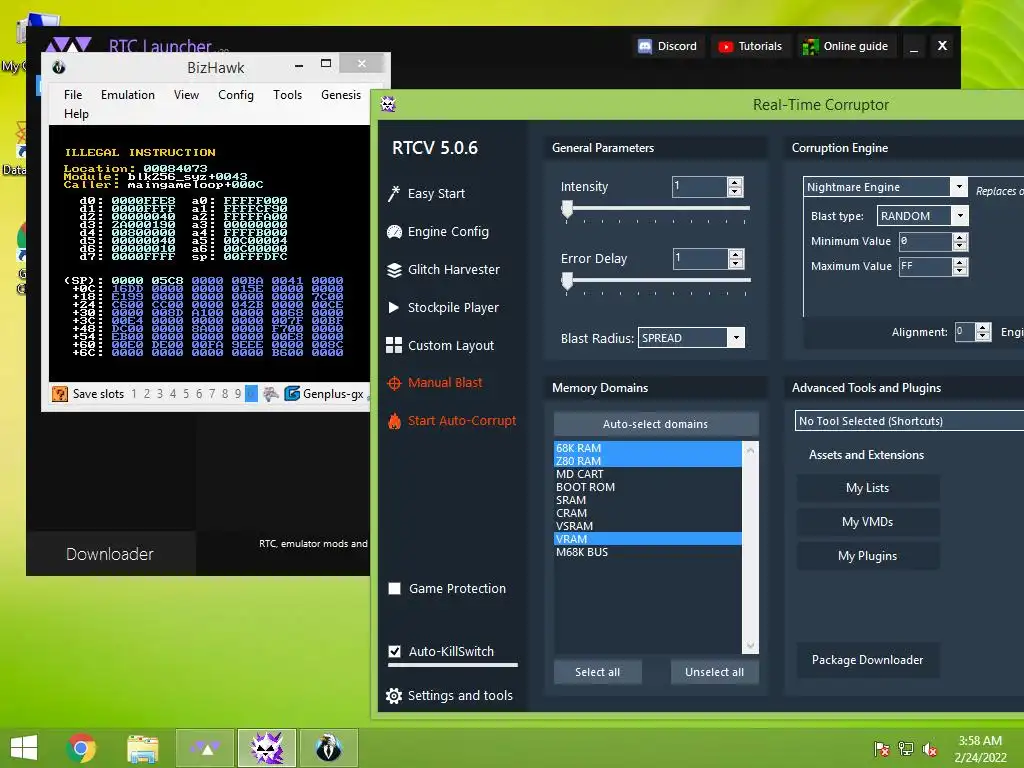Image resolution: width=1024 pixels, height=768 pixels.
Task: Select BOOT ROM memory domain
Action: pos(647,487)
